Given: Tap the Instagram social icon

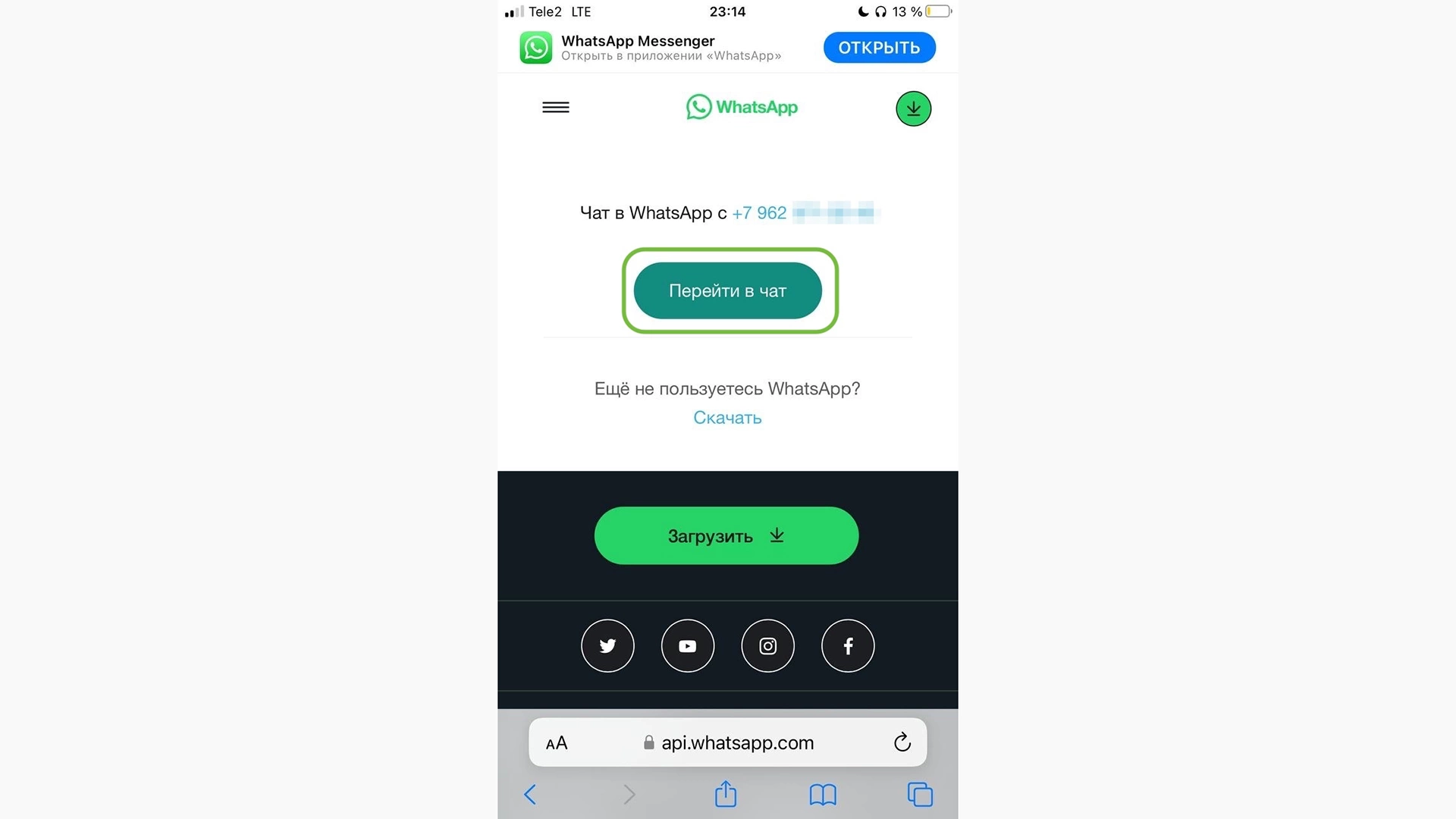Looking at the screenshot, I should 767,646.
